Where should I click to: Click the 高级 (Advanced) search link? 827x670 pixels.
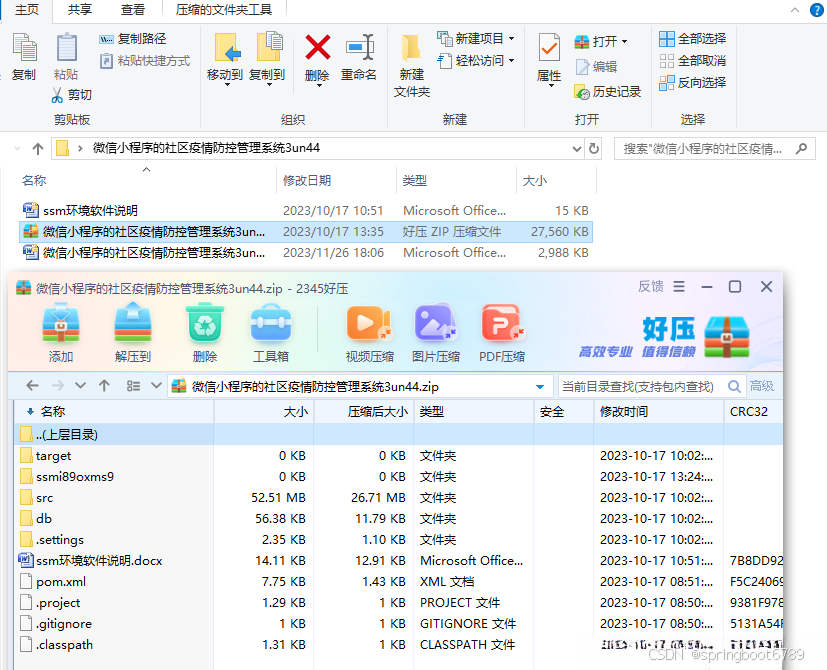point(762,387)
